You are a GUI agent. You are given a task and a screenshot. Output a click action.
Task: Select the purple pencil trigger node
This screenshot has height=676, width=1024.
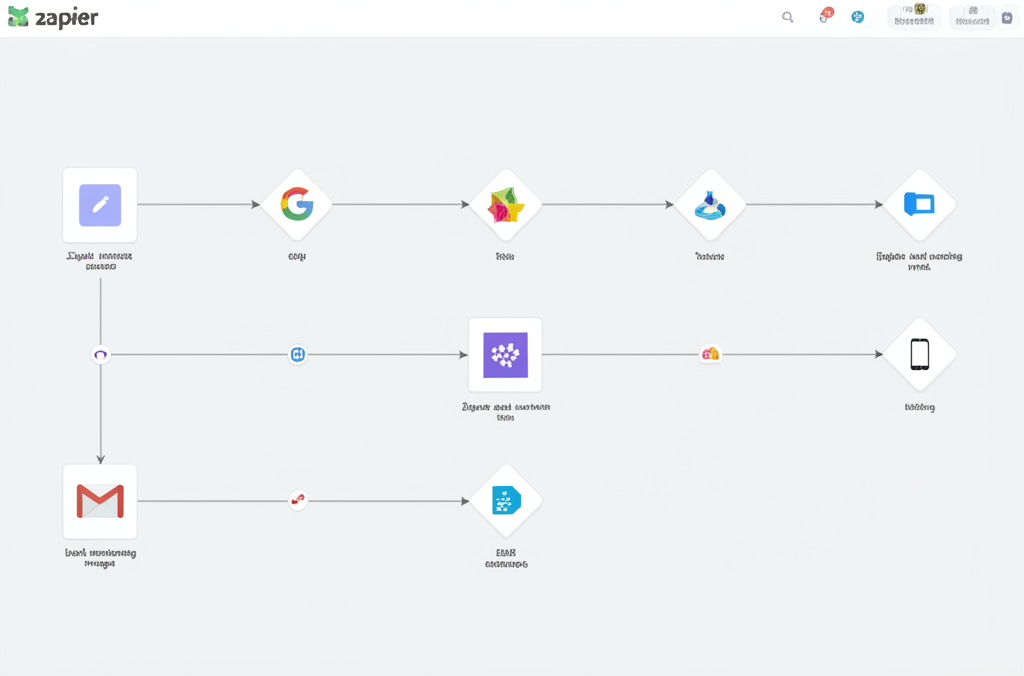click(x=100, y=205)
